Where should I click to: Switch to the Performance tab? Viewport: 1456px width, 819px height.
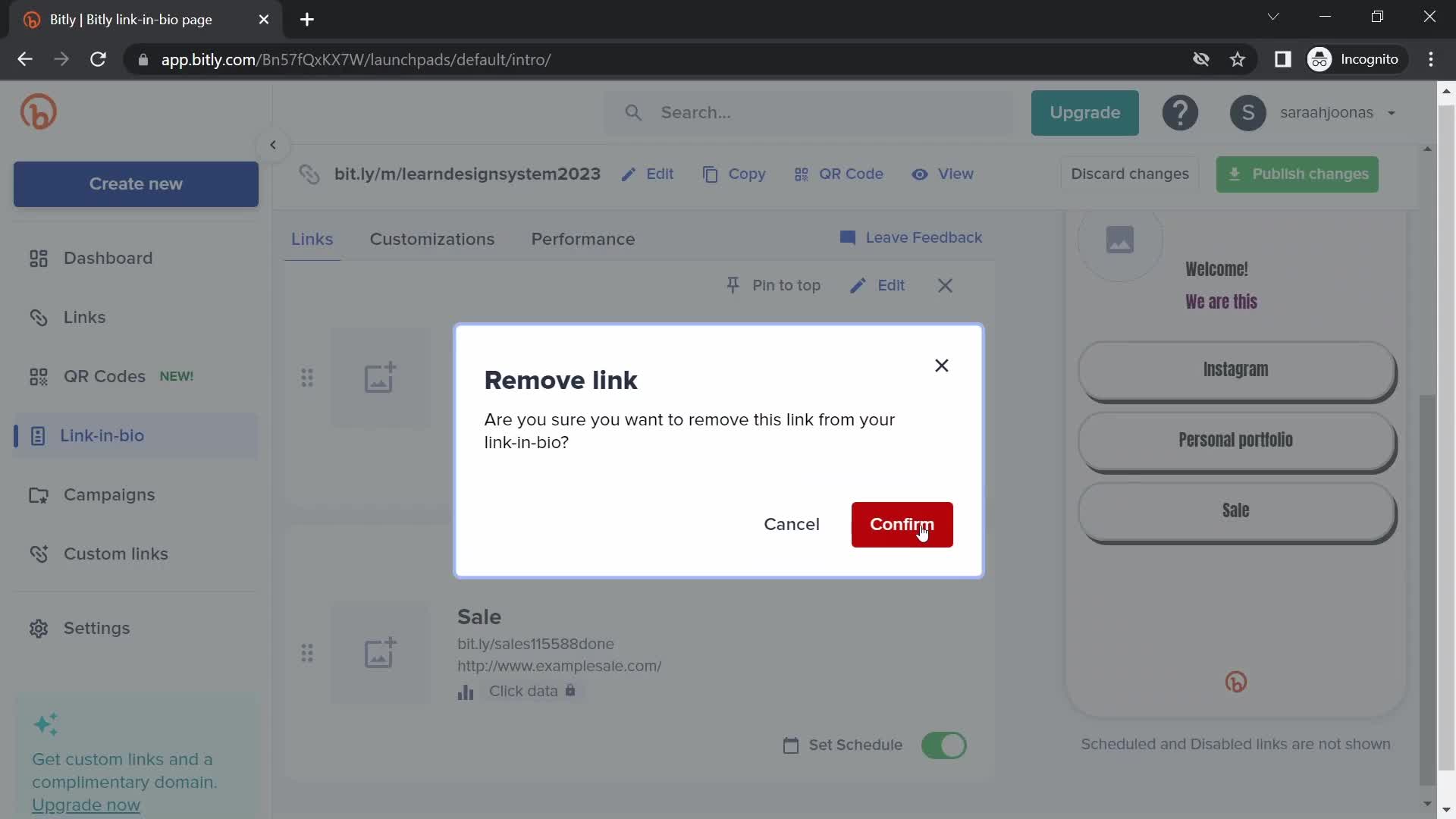click(x=583, y=239)
